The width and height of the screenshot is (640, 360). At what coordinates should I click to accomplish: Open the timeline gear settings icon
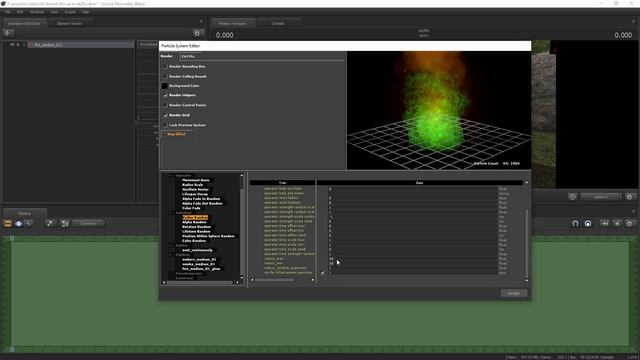(x=629, y=224)
